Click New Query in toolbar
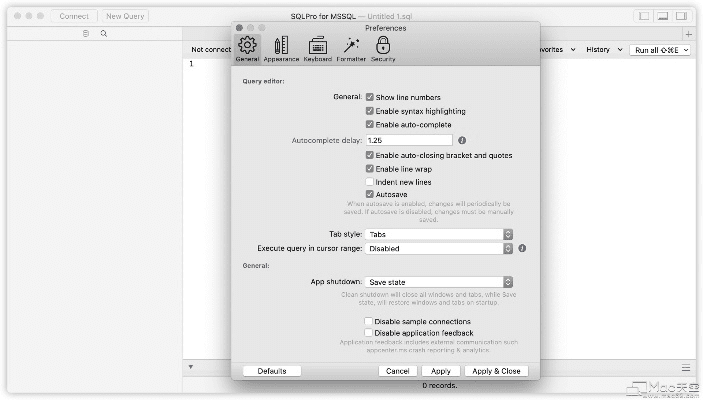This screenshot has width=703, height=400. click(125, 16)
